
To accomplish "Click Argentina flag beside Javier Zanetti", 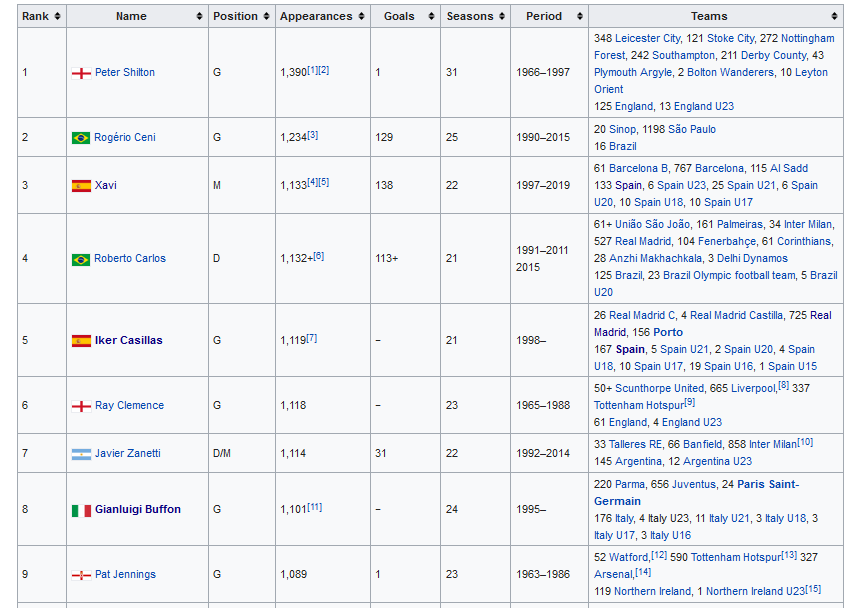I will pyautogui.click(x=81, y=454).
